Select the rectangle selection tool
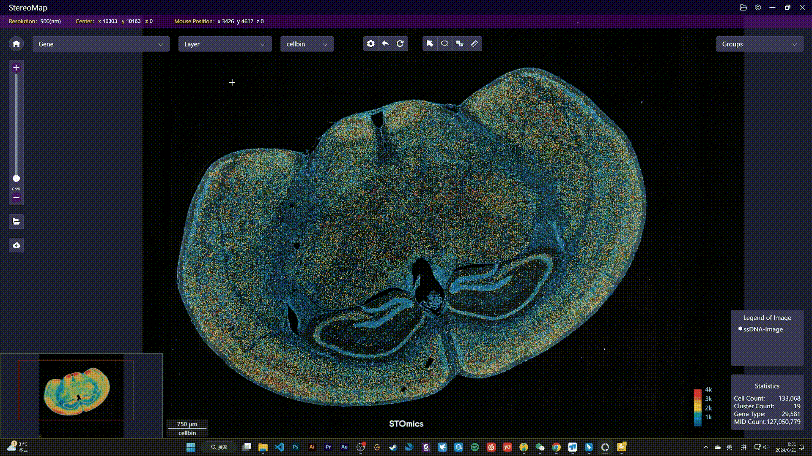Viewport: 812px width, 456px height. (459, 44)
